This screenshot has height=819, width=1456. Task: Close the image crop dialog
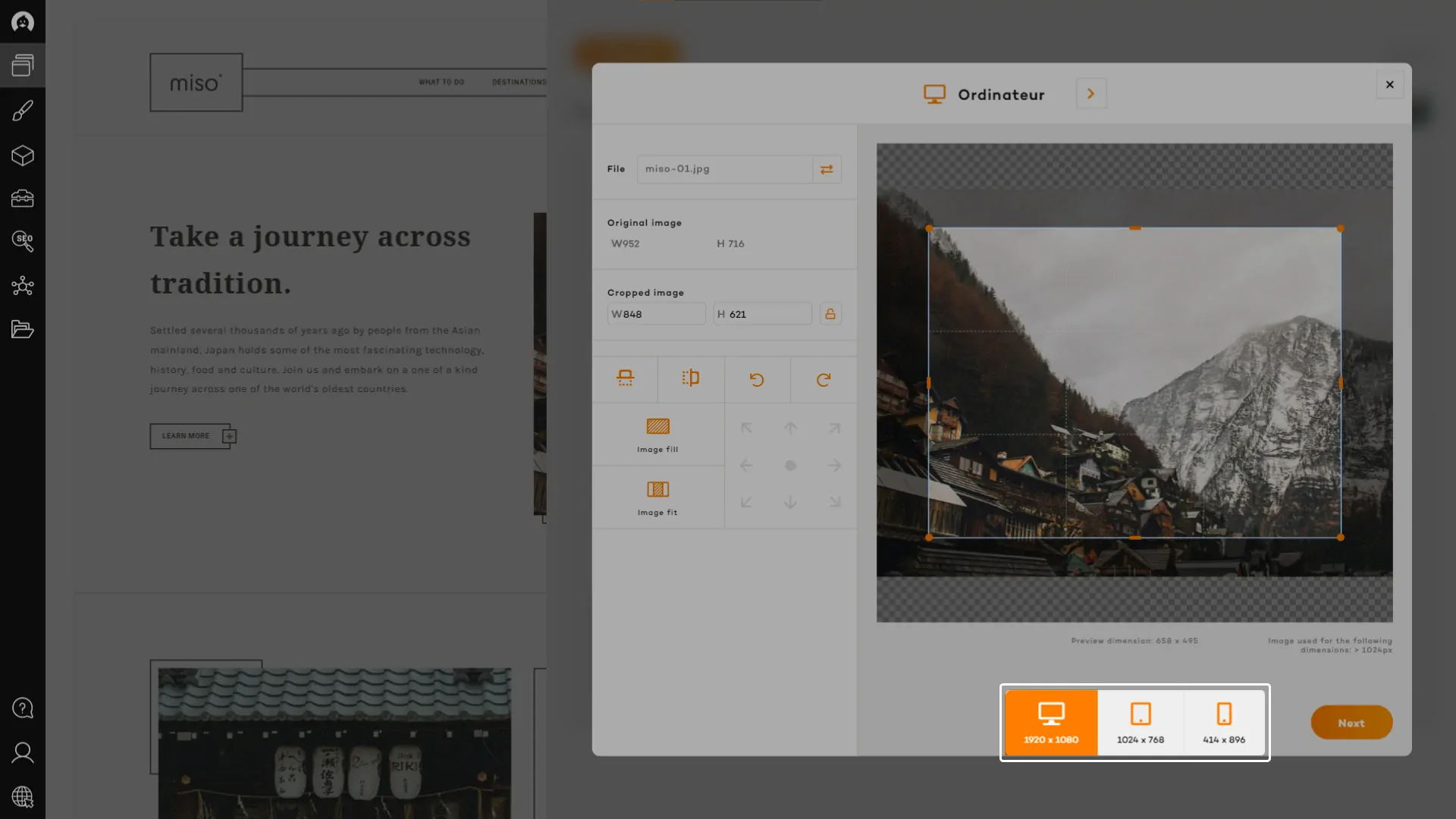pos(1389,85)
